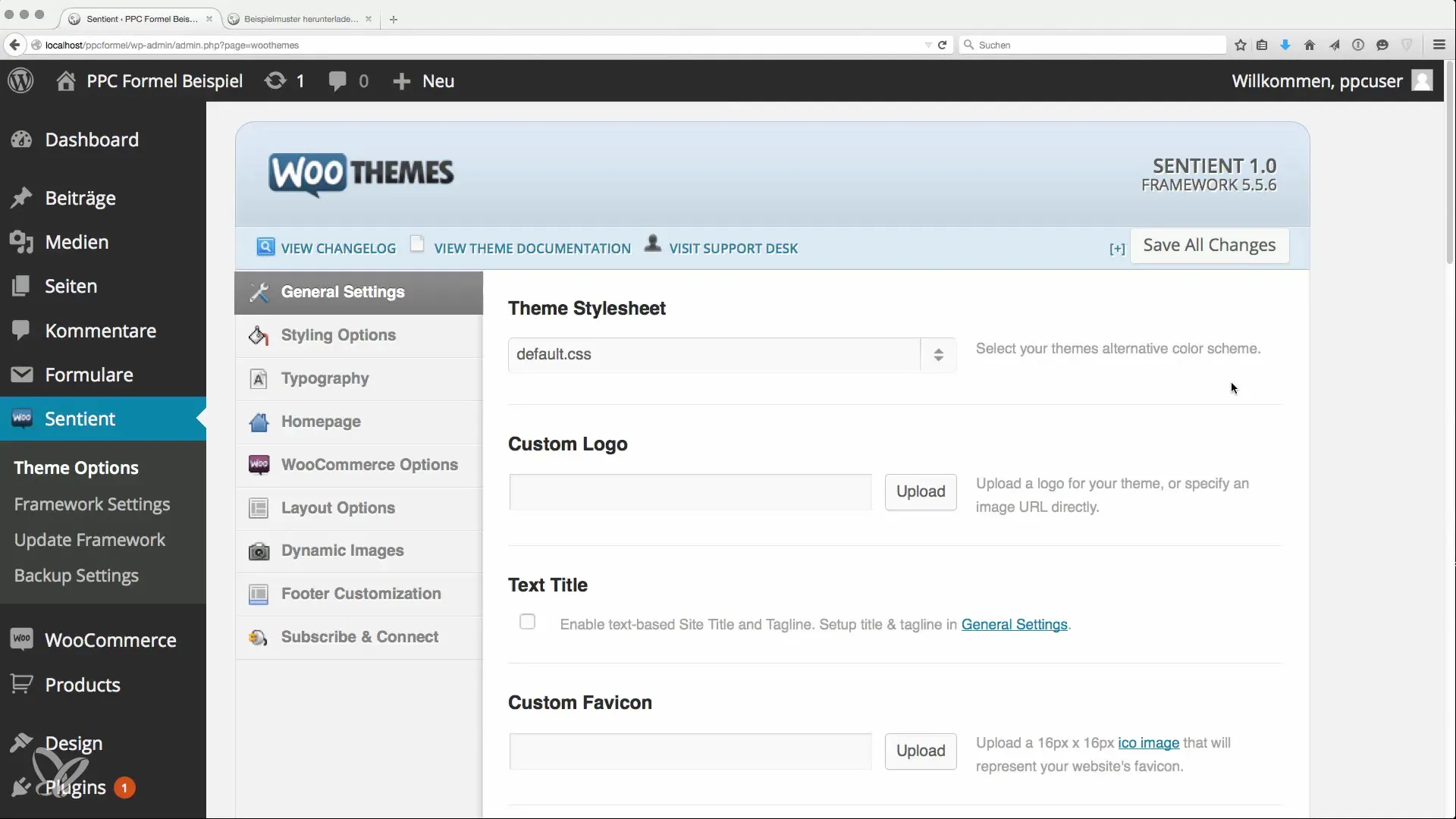Click the WordPress logo icon

(x=21, y=80)
